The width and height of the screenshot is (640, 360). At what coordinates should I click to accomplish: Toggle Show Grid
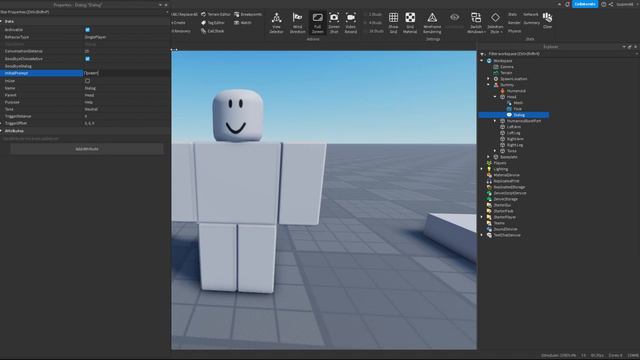(393, 23)
